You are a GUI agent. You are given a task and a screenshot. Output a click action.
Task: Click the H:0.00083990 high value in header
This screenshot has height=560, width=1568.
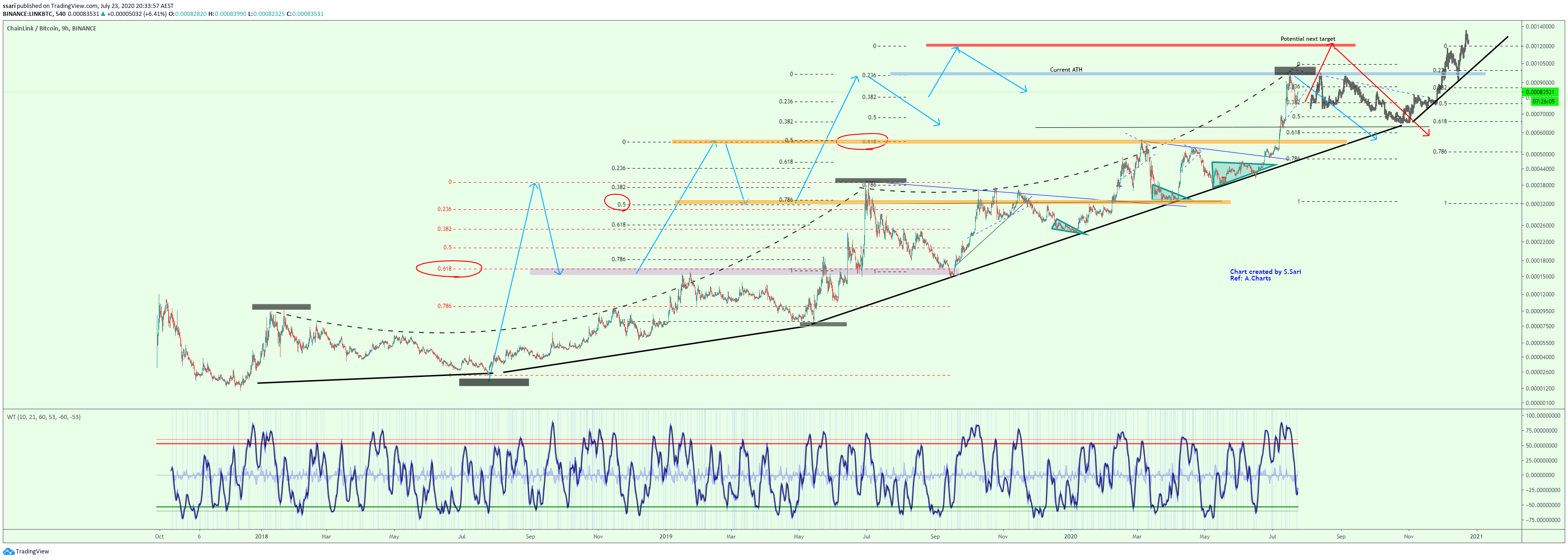(227, 14)
